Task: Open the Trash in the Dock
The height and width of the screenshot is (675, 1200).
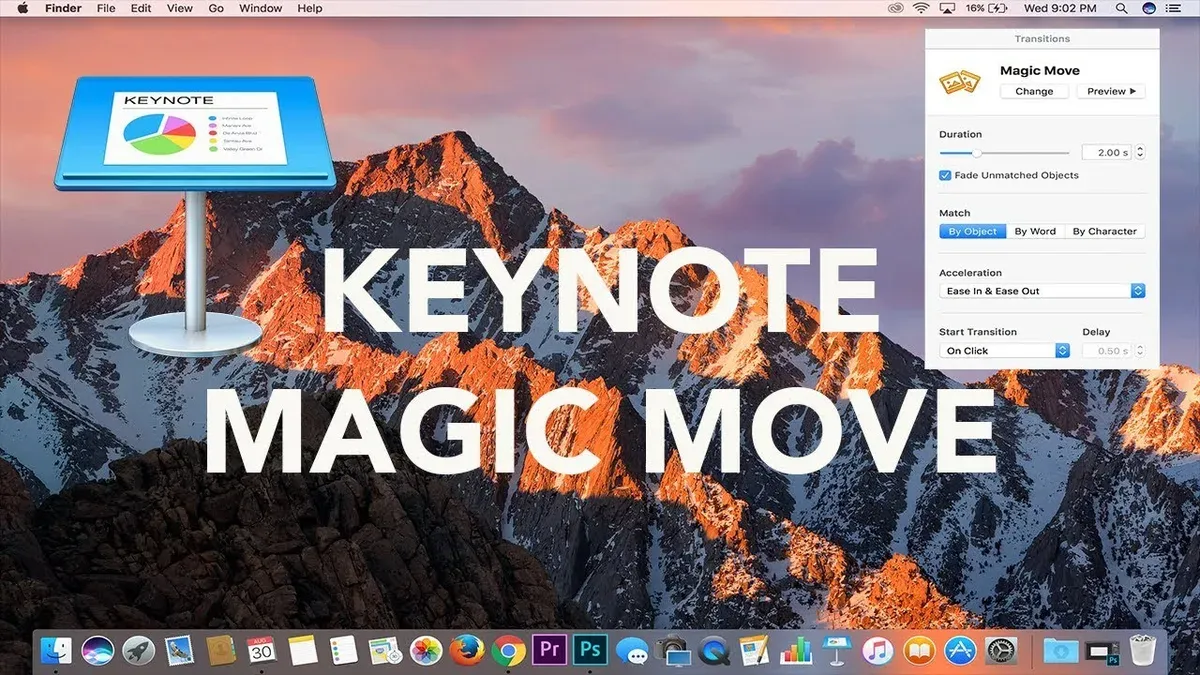Action: point(1141,650)
